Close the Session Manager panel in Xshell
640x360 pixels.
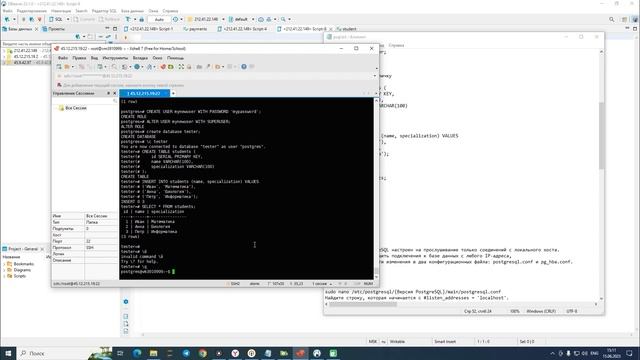[114, 93]
